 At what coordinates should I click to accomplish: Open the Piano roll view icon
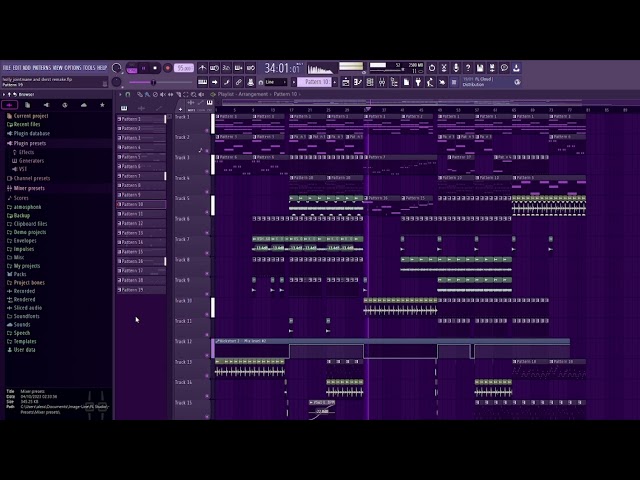[358, 82]
